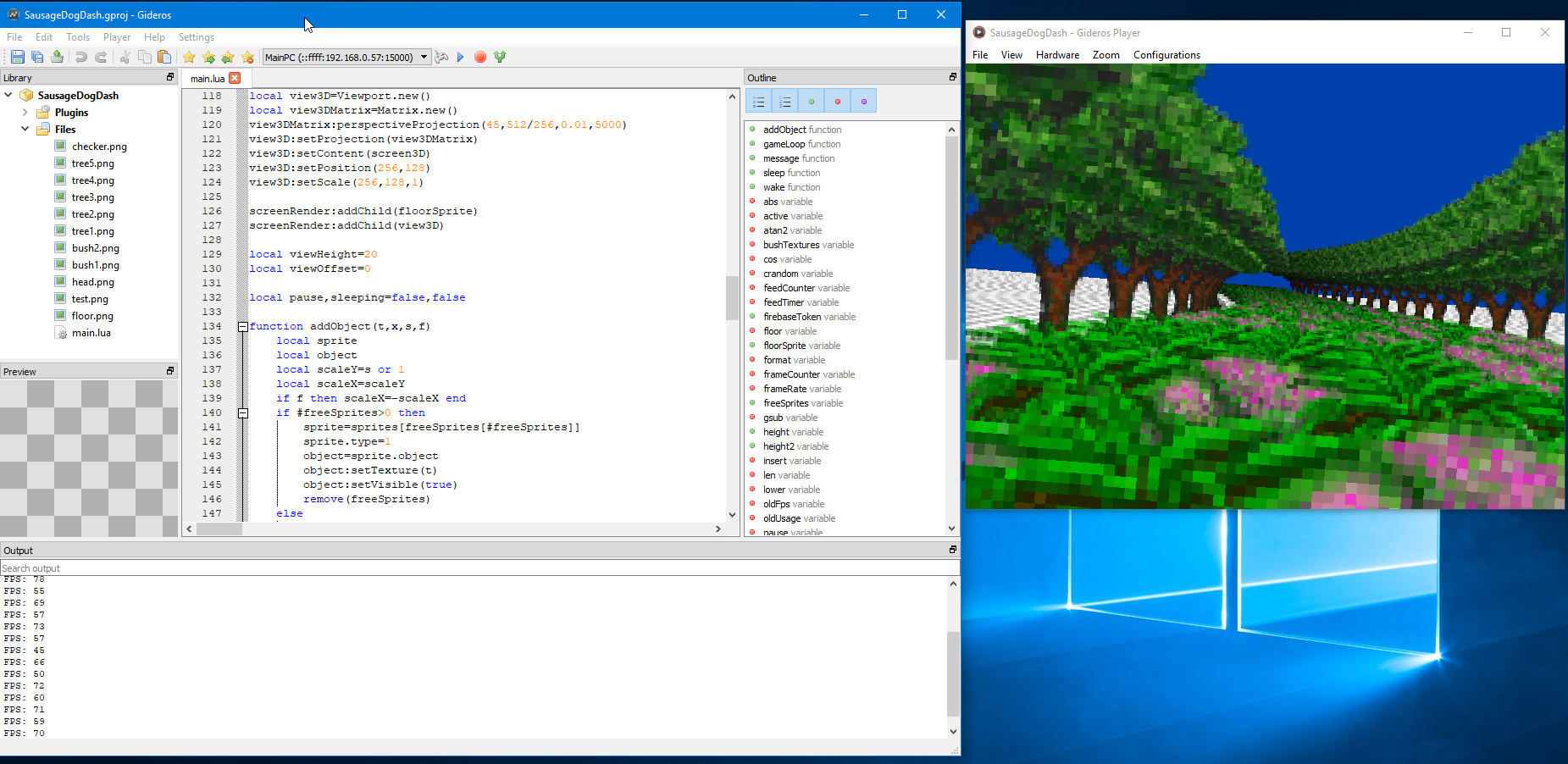Click the Cut scissors icon
1568x764 pixels.
pos(125,57)
